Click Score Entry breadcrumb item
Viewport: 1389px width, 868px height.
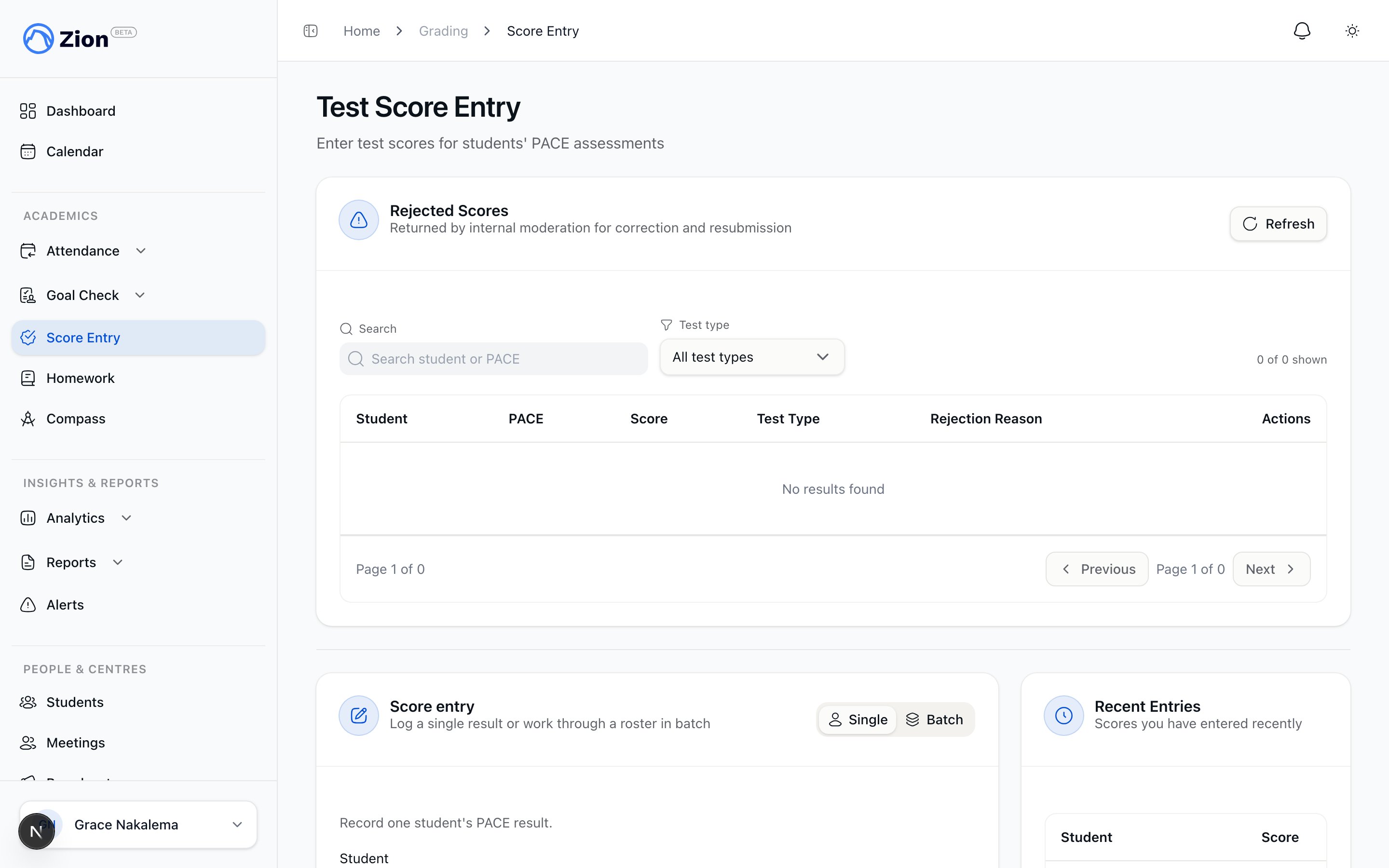point(543,31)
